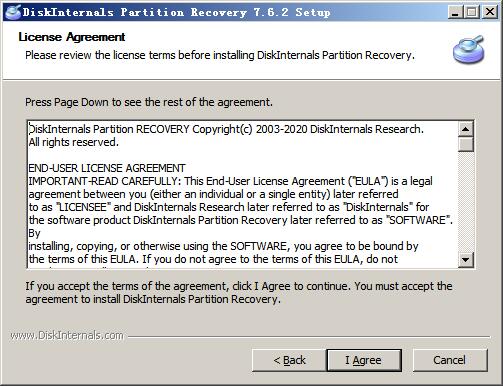Image resolution: width=503 pixels, height=386 pixels.
Task: Click the END-USER LICENSE AGREEMENT line
Action: (x=107, y=168)
